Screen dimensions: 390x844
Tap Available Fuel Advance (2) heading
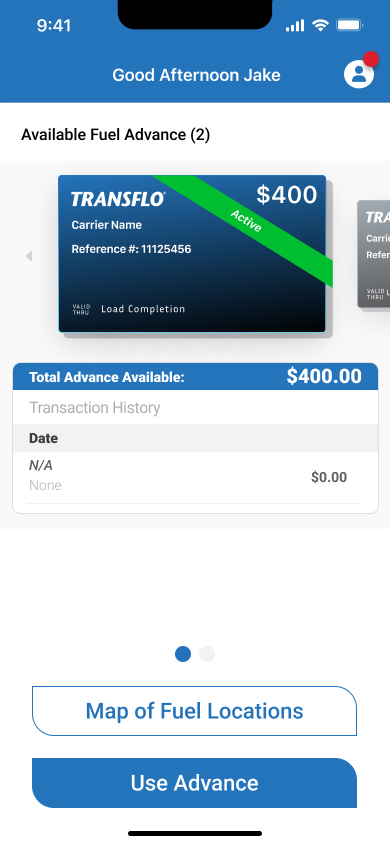[x=115, y=135]
